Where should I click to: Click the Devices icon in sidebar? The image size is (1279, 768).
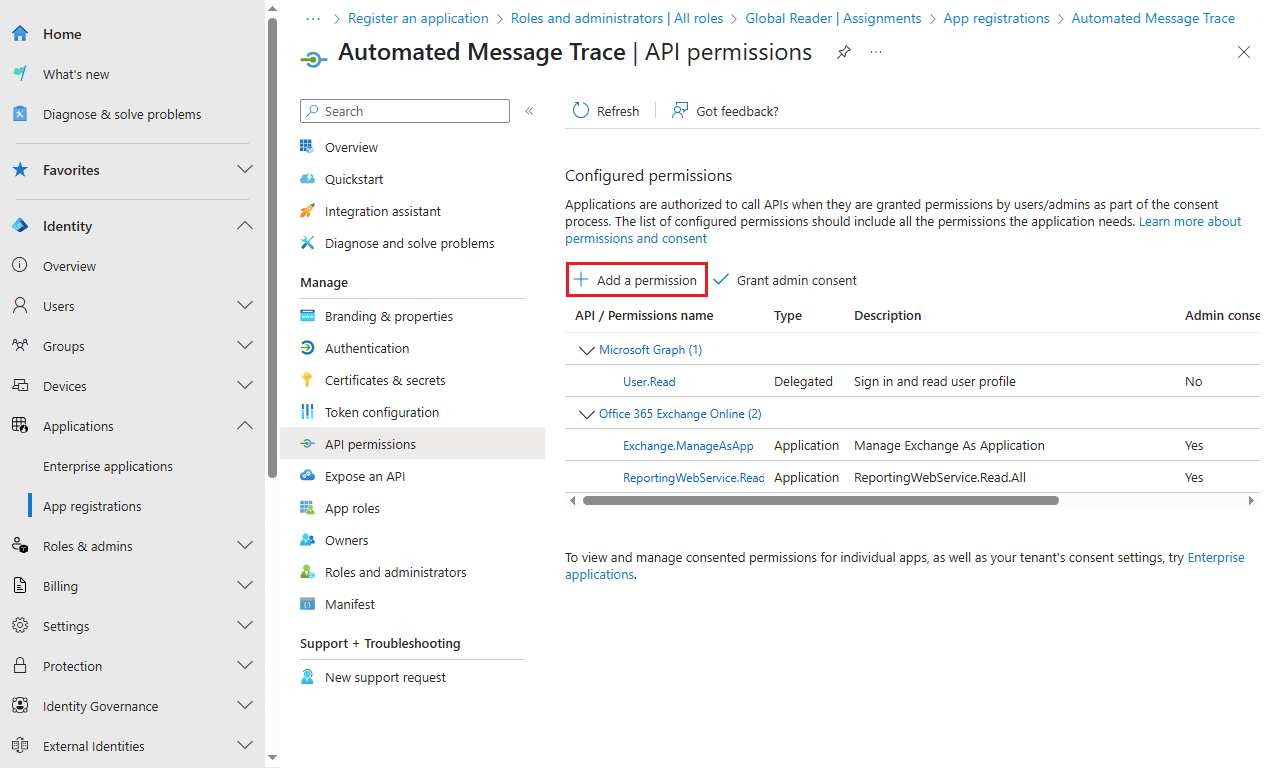pos(20,386)
